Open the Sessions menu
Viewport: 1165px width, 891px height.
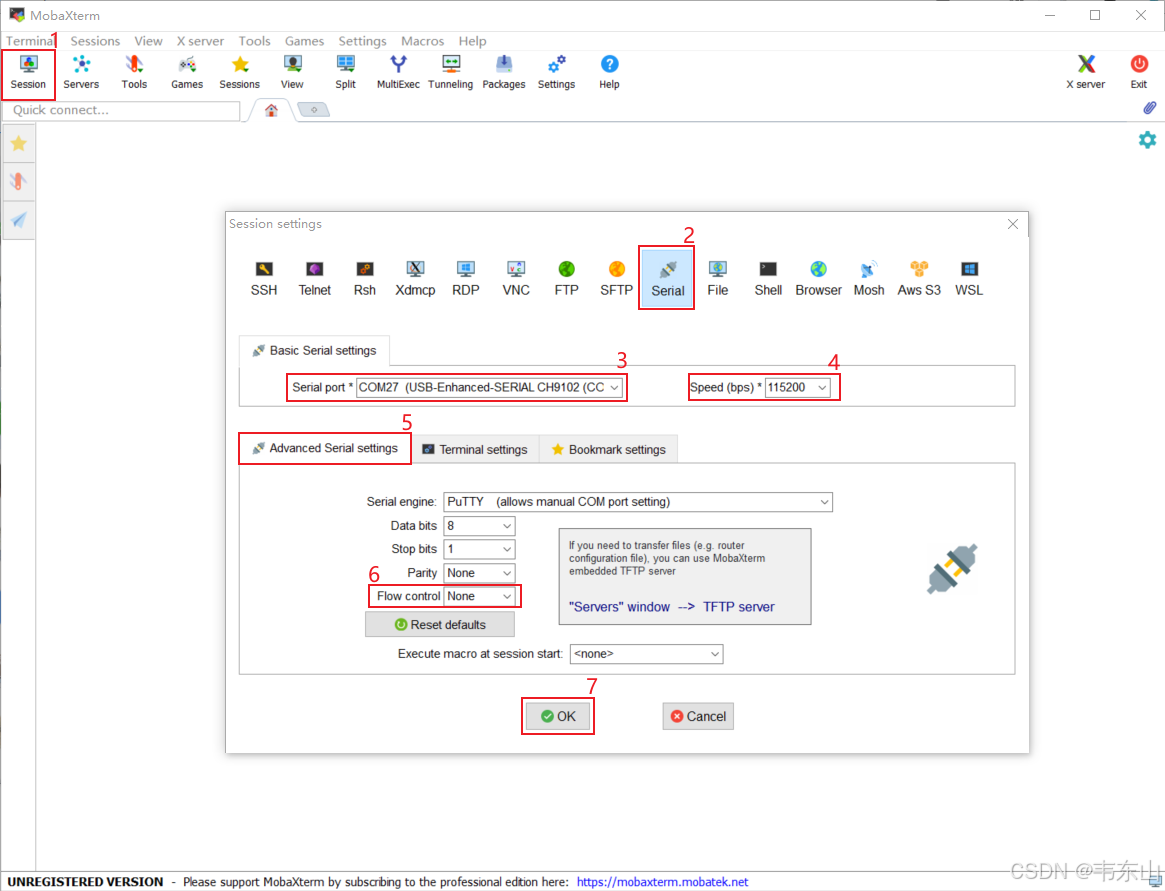(x=95, y=41)
